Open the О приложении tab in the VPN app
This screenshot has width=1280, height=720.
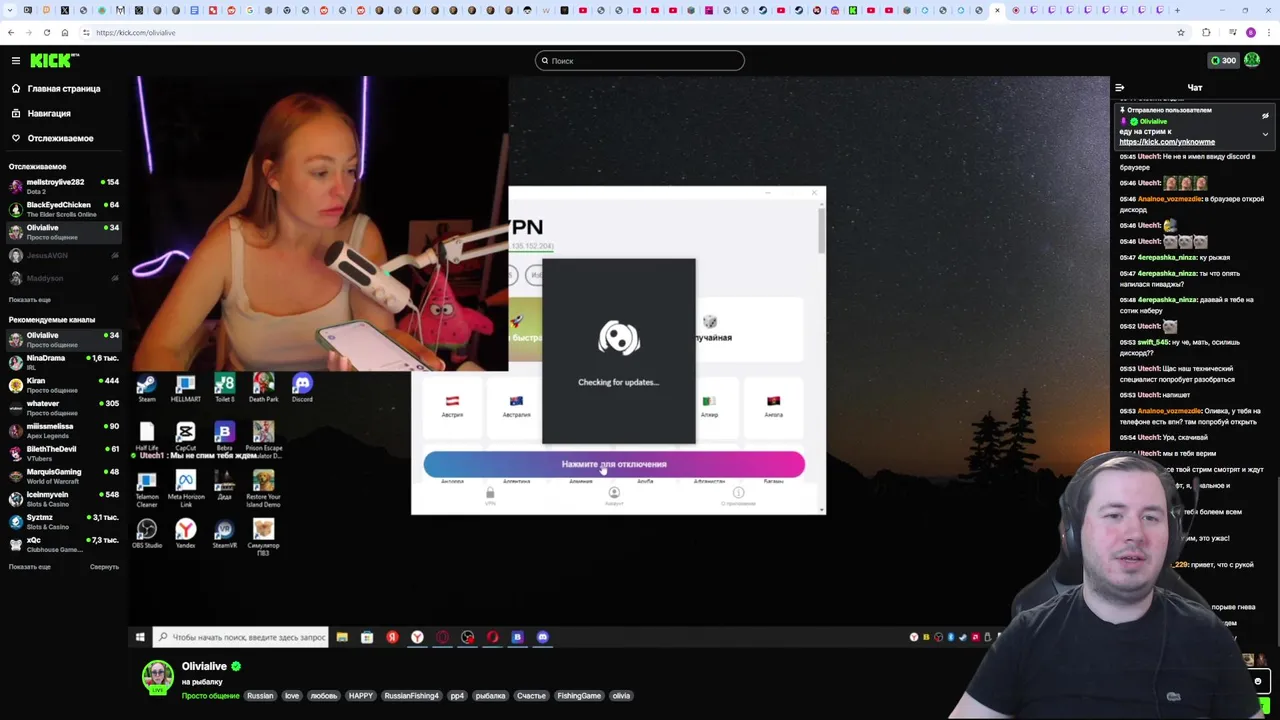click(x=738, y=496)
